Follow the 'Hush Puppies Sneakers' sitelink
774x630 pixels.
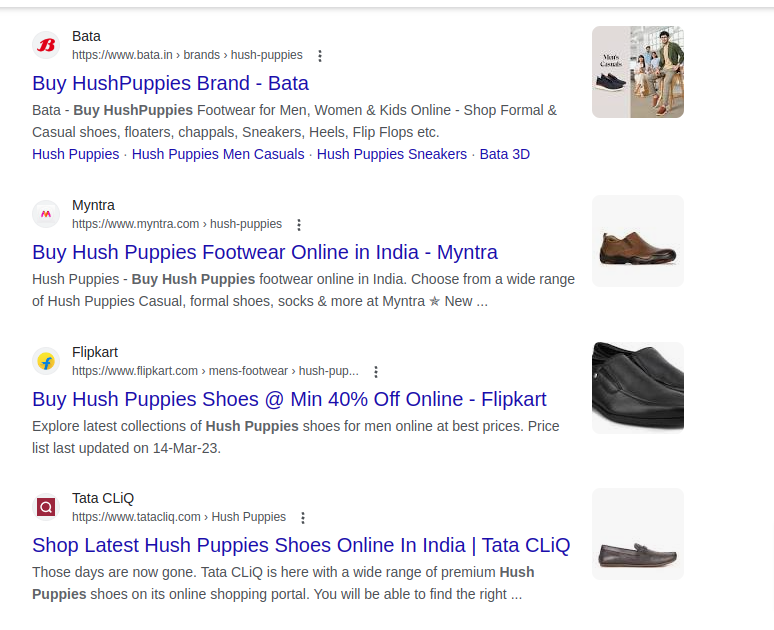click(x=391, y=154)
